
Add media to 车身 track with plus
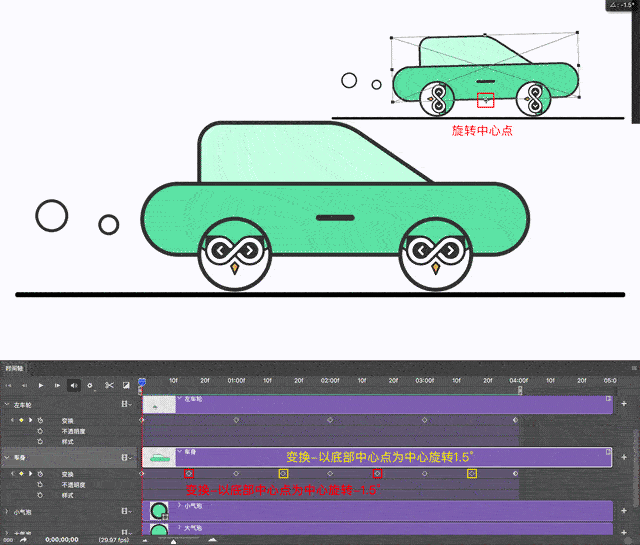pyautogui.click(x=624, y=457)
